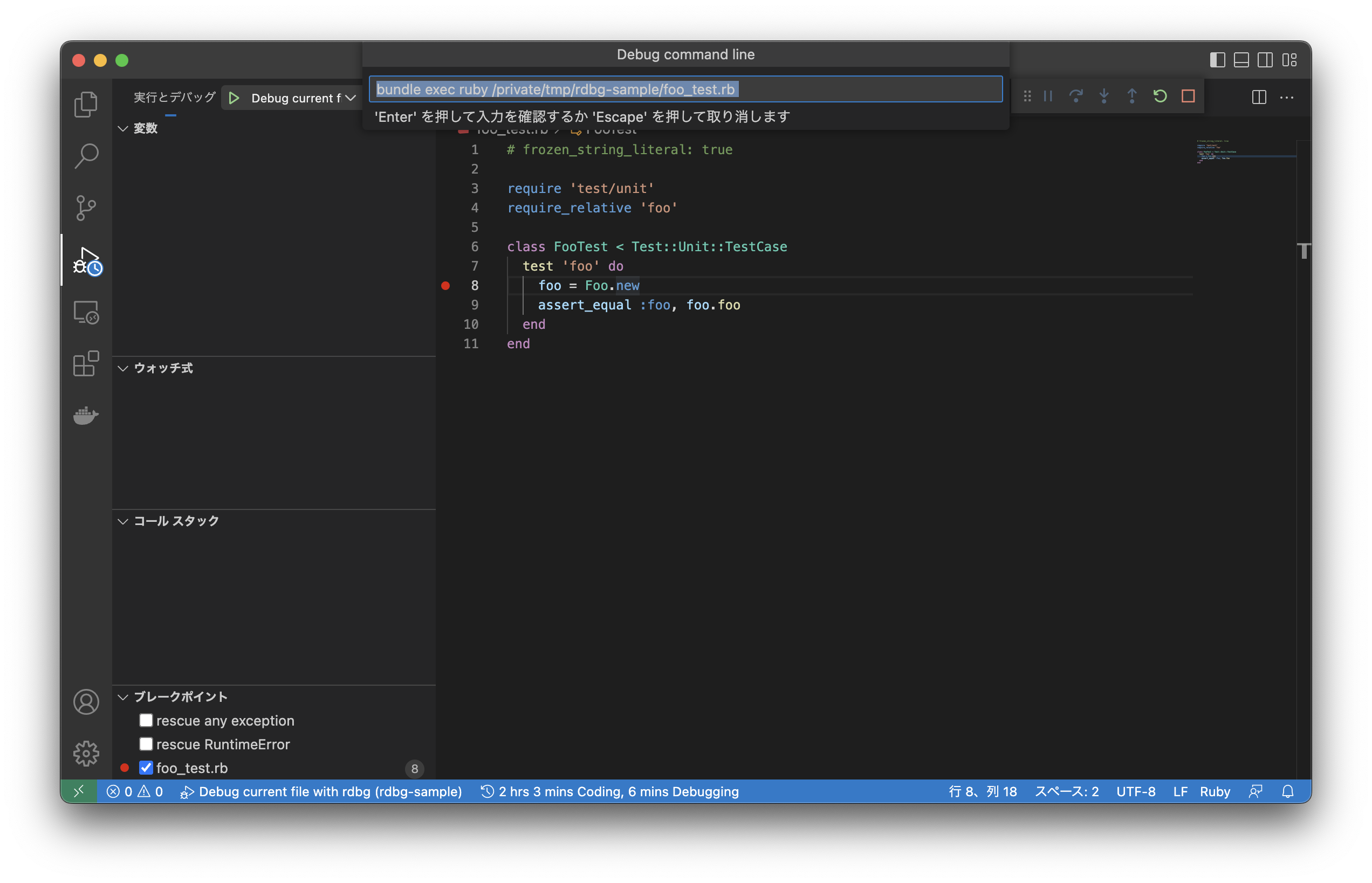The height and width of the screenshot is (883, 1372).
Task: Open the Explorer view in activity bar
Action: pos(86,105)
